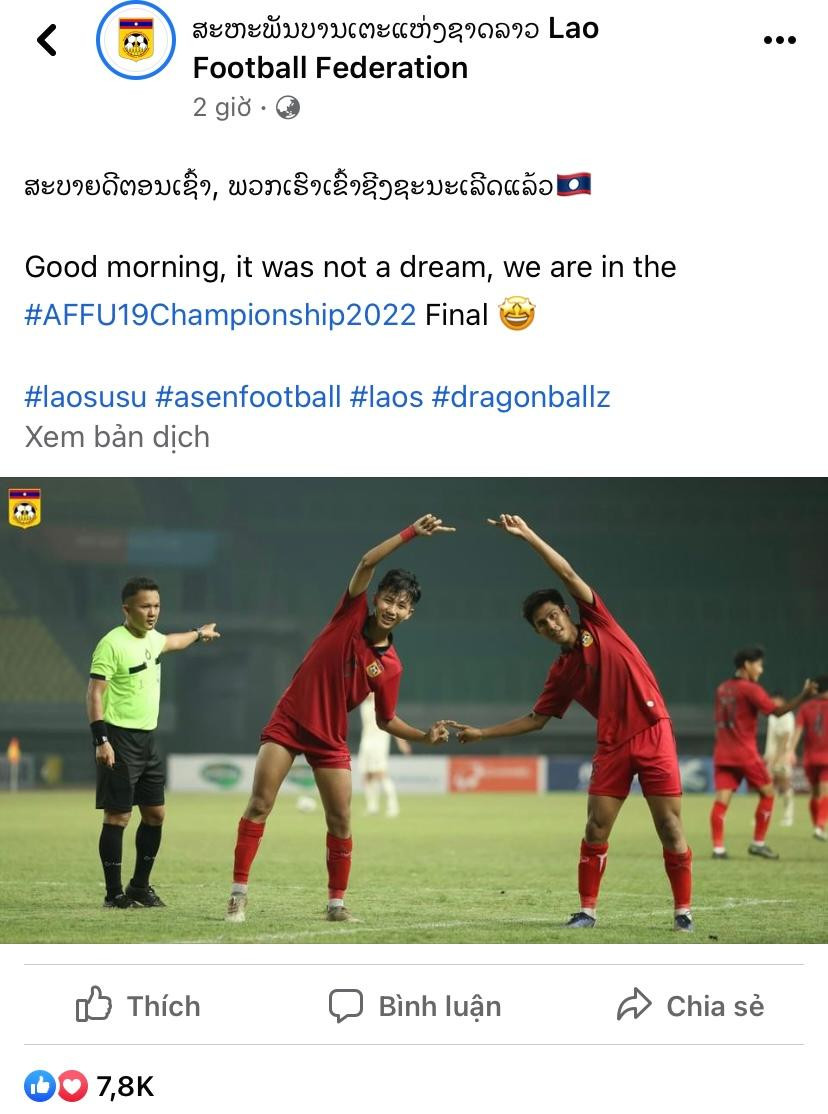Open comments with Bình luận button

tap(415, 1006)
